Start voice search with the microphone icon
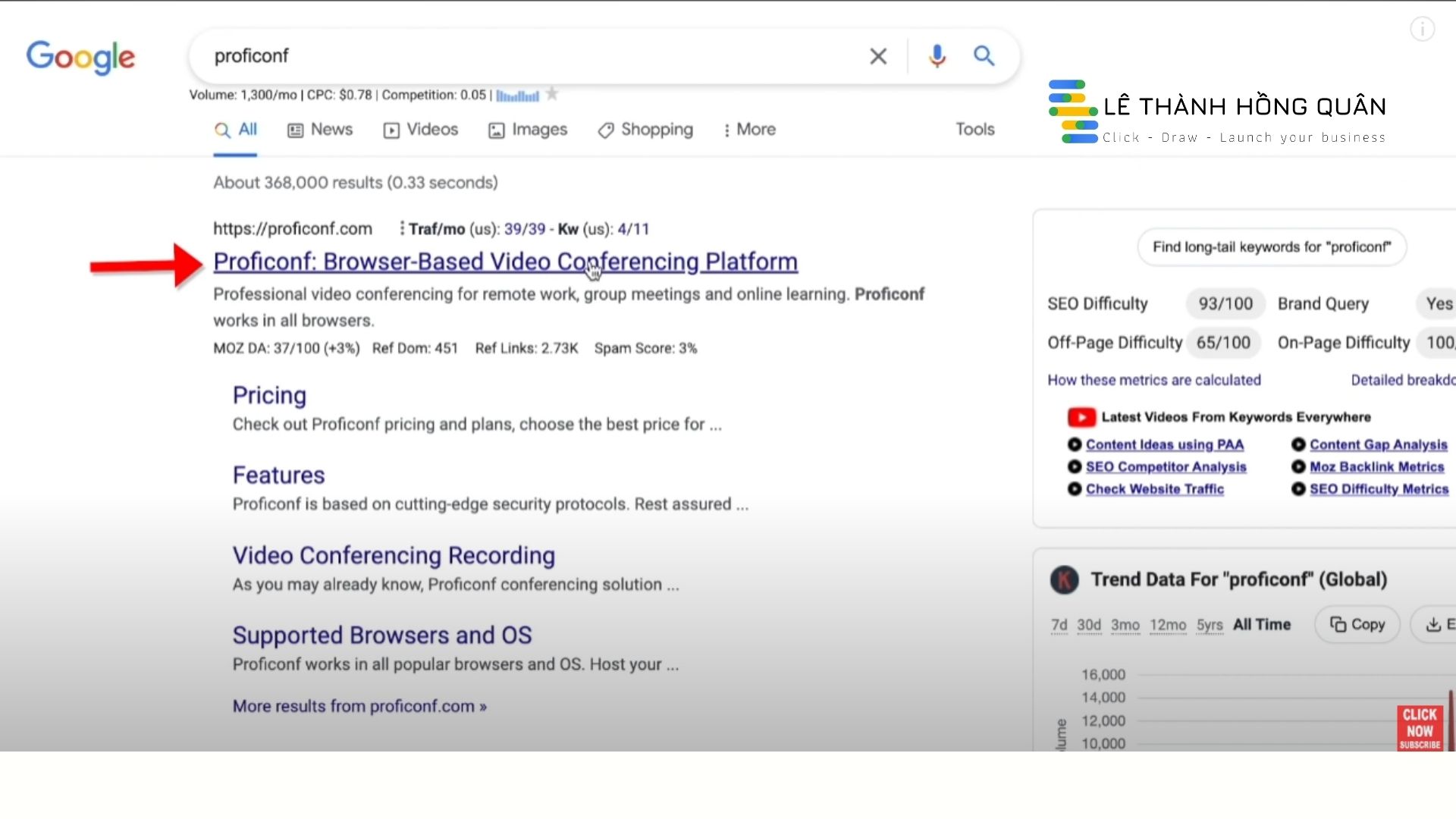The image size is (1456, 819). coord(937,56)
